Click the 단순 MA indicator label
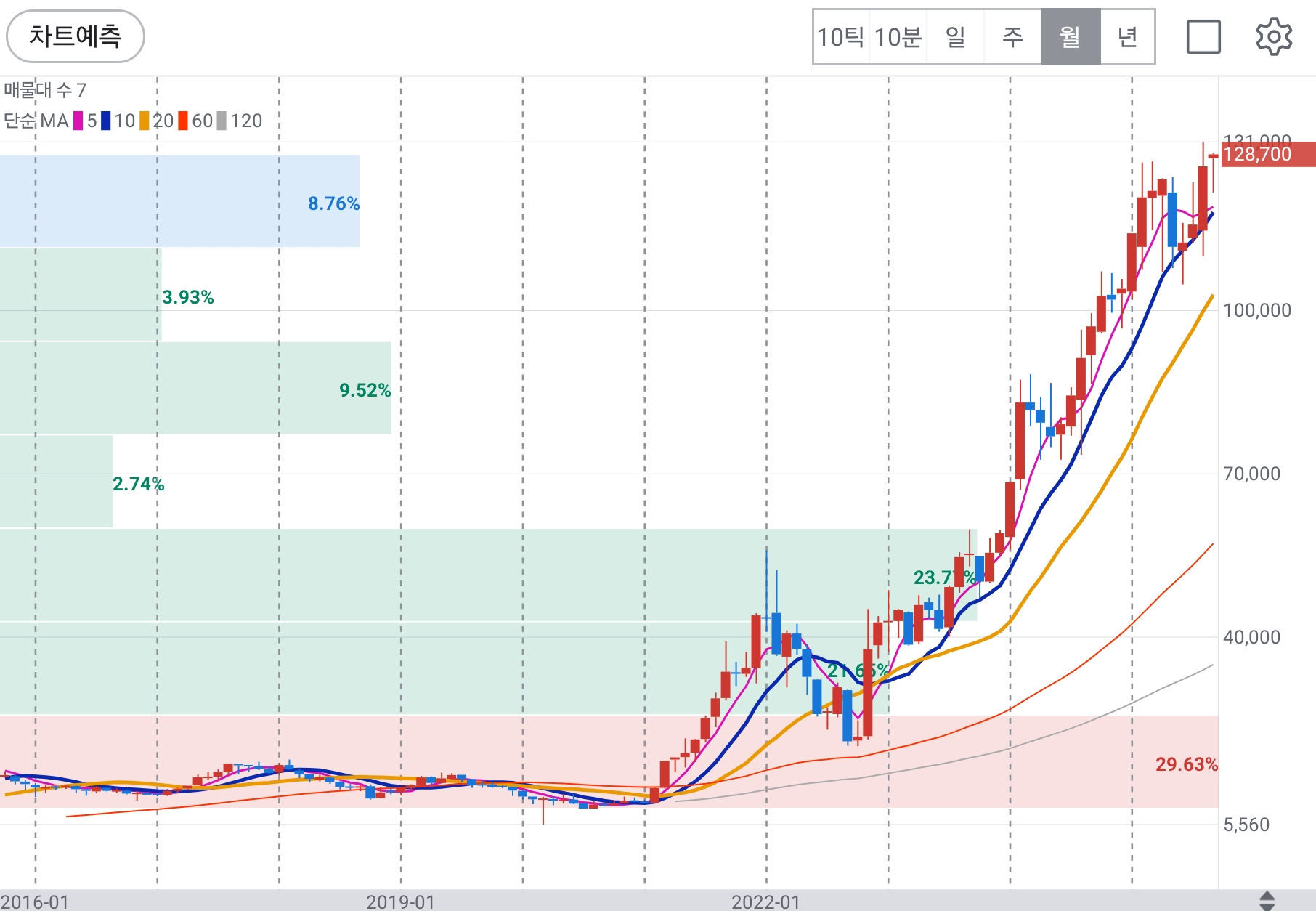 tap(36, 121)
